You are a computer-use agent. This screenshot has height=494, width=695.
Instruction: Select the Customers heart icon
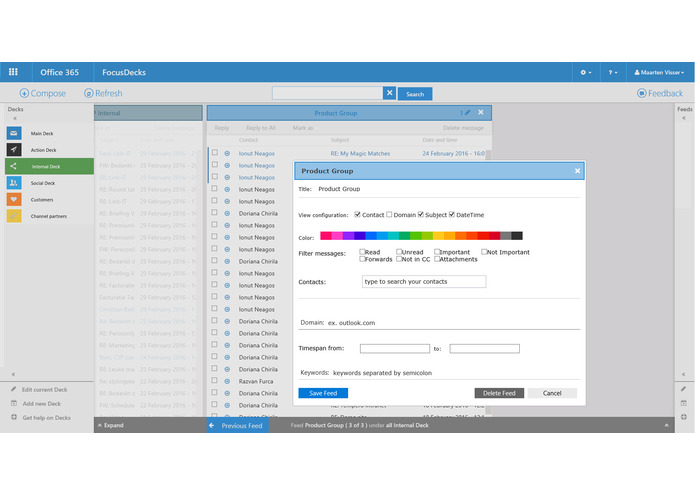click(14, 199)
